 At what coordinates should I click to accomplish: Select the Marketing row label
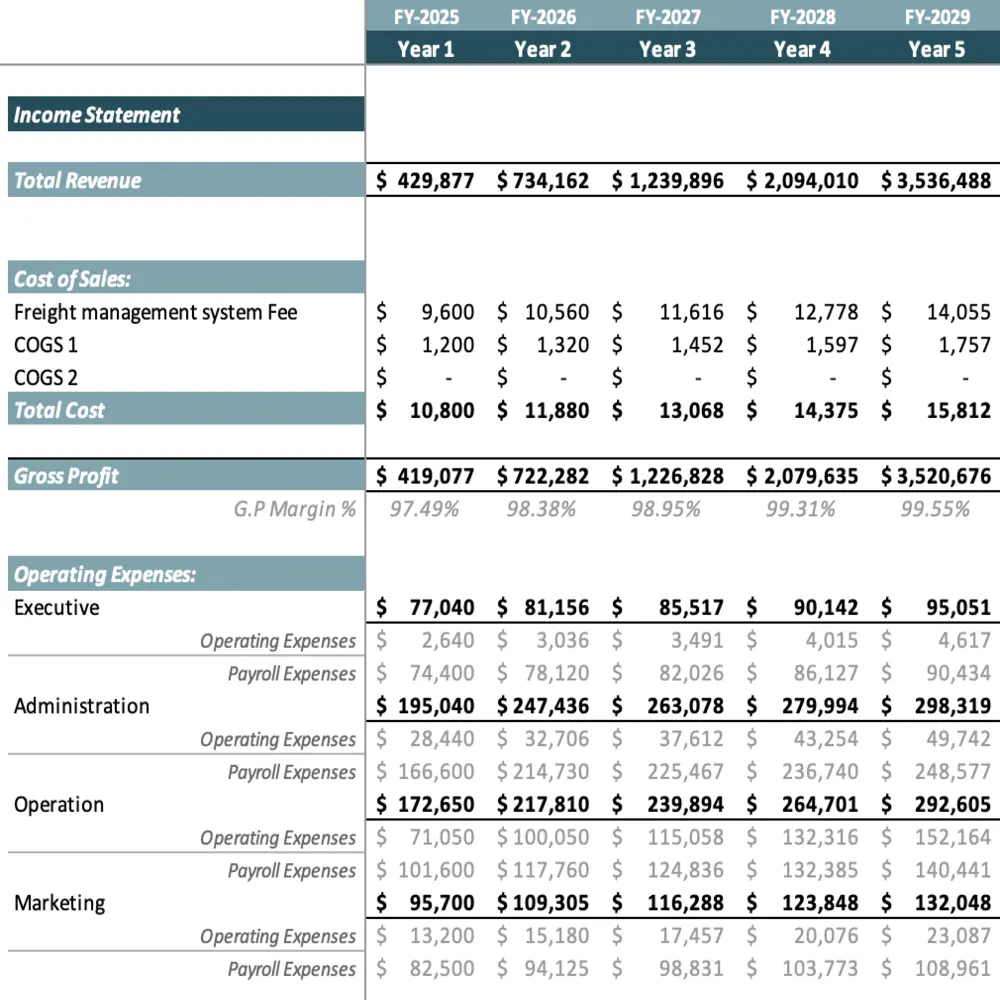coord(59,904)
